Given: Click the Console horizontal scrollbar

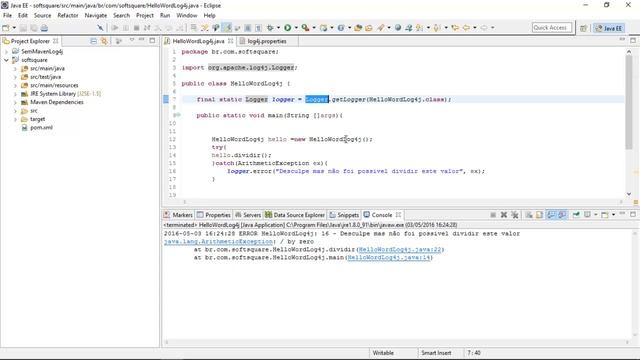Looking at the screenshot, I should pos(396,342).
